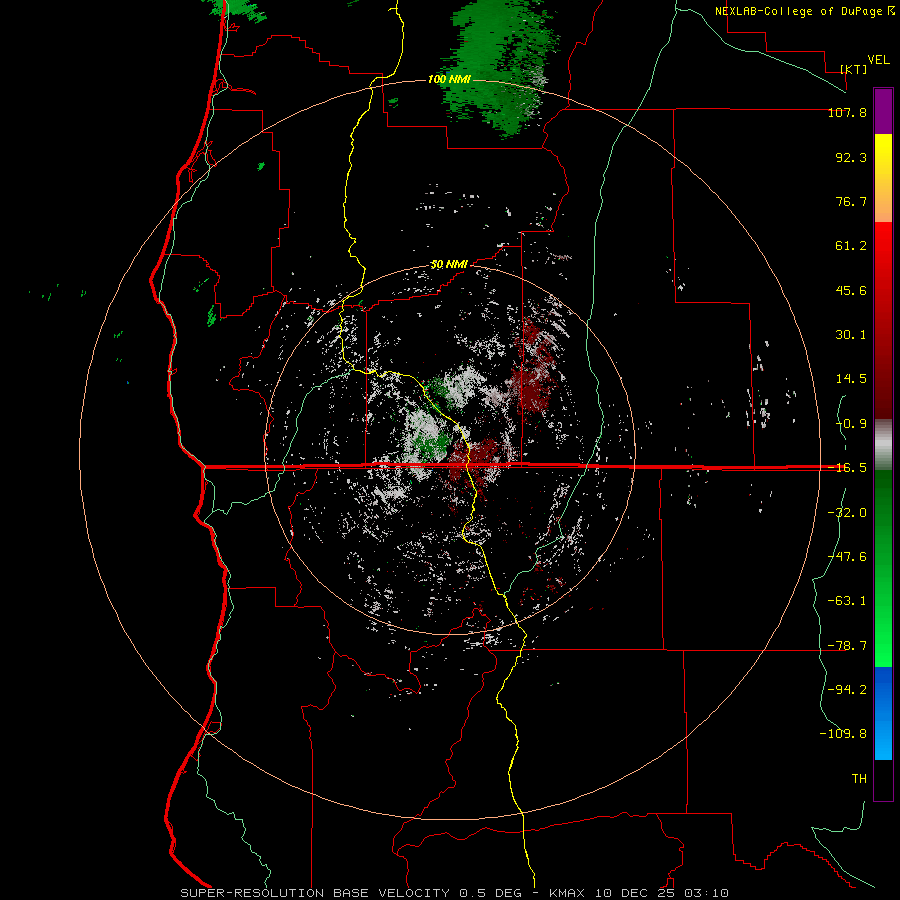The width and height of the screenshot is (900, 900).
Task: Click the -16.5 velocity scale value
Action: click(x=847, y=468)
